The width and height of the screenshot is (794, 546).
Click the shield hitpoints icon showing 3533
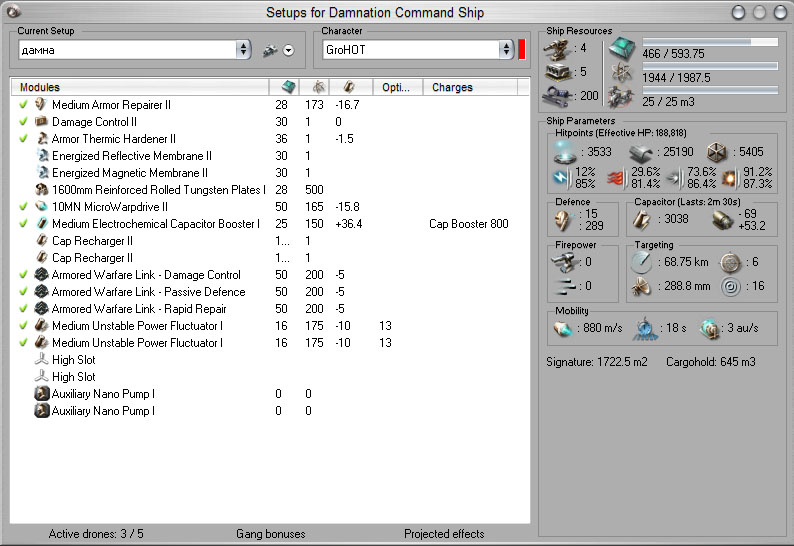(565, 152)
